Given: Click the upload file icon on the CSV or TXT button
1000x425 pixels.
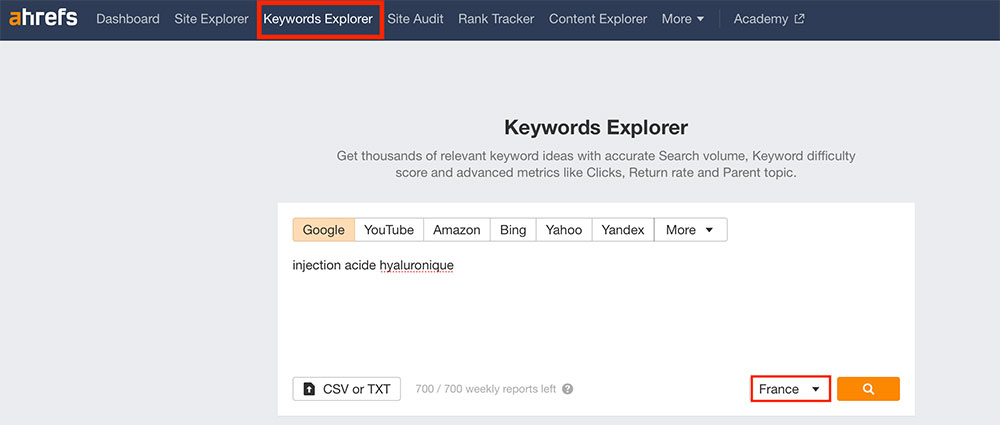Looking at the screenshot, I should (x=309, y=389).
